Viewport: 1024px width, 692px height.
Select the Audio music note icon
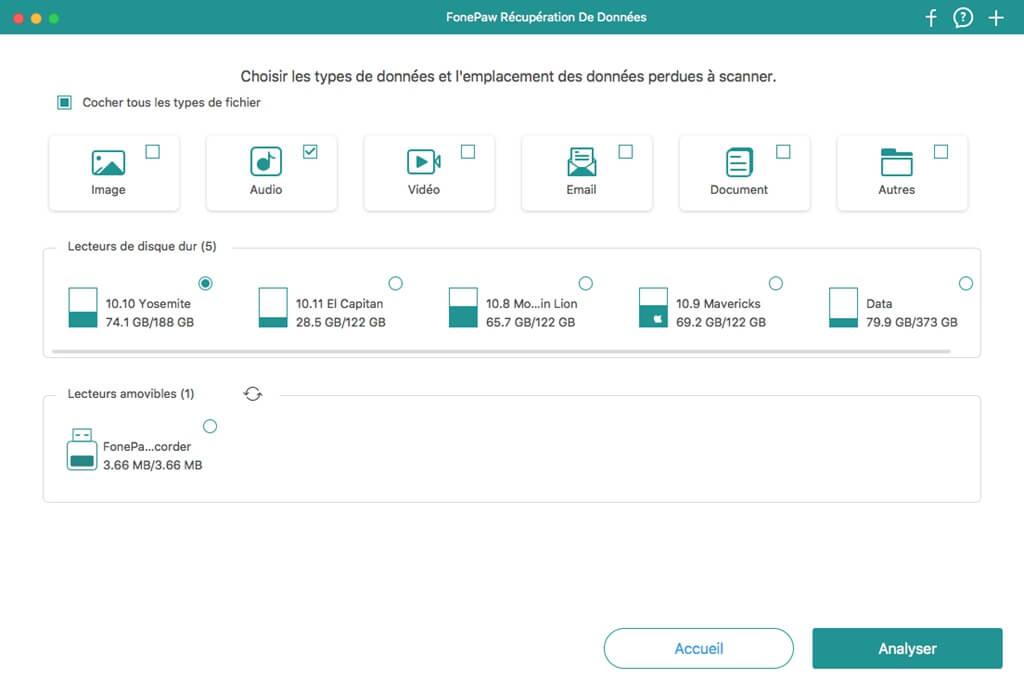tap(266, 161)
